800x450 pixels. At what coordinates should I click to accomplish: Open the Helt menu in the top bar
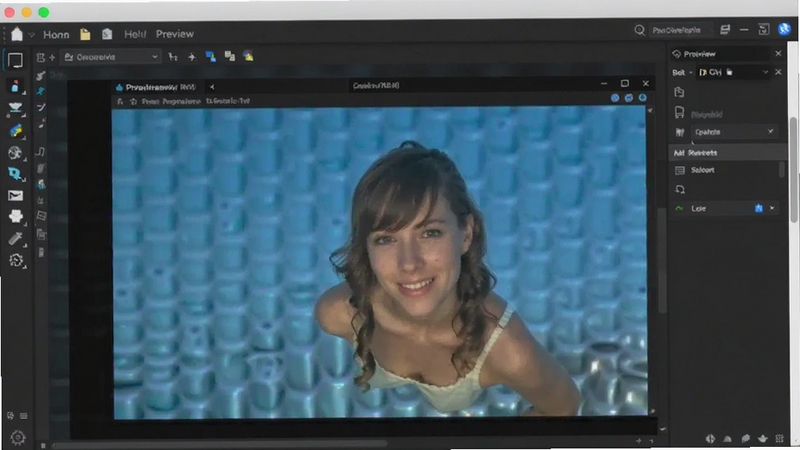point(135,34)
